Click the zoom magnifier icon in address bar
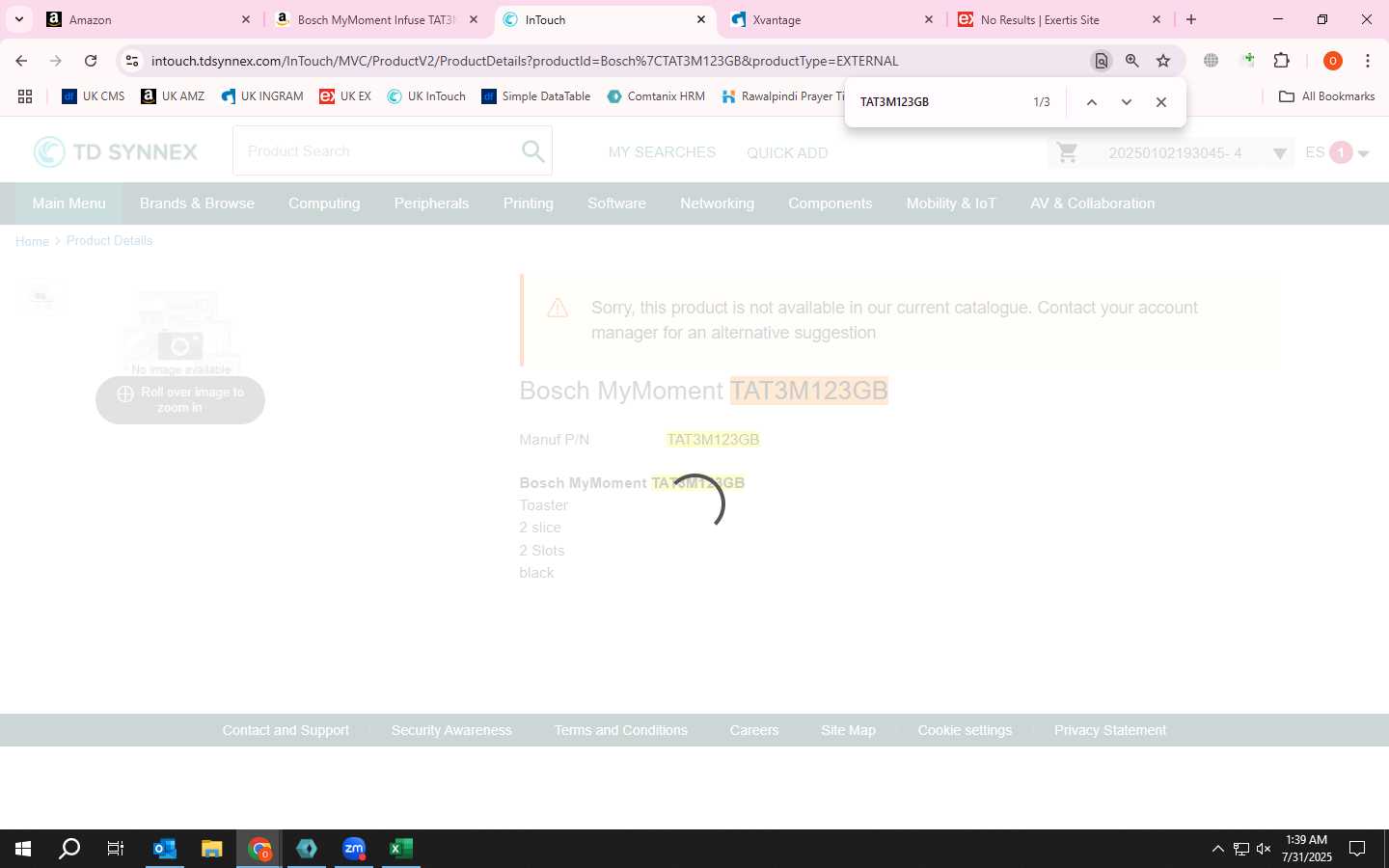Viewport: 1389px width, 868px height. (x=1132, y=61)
